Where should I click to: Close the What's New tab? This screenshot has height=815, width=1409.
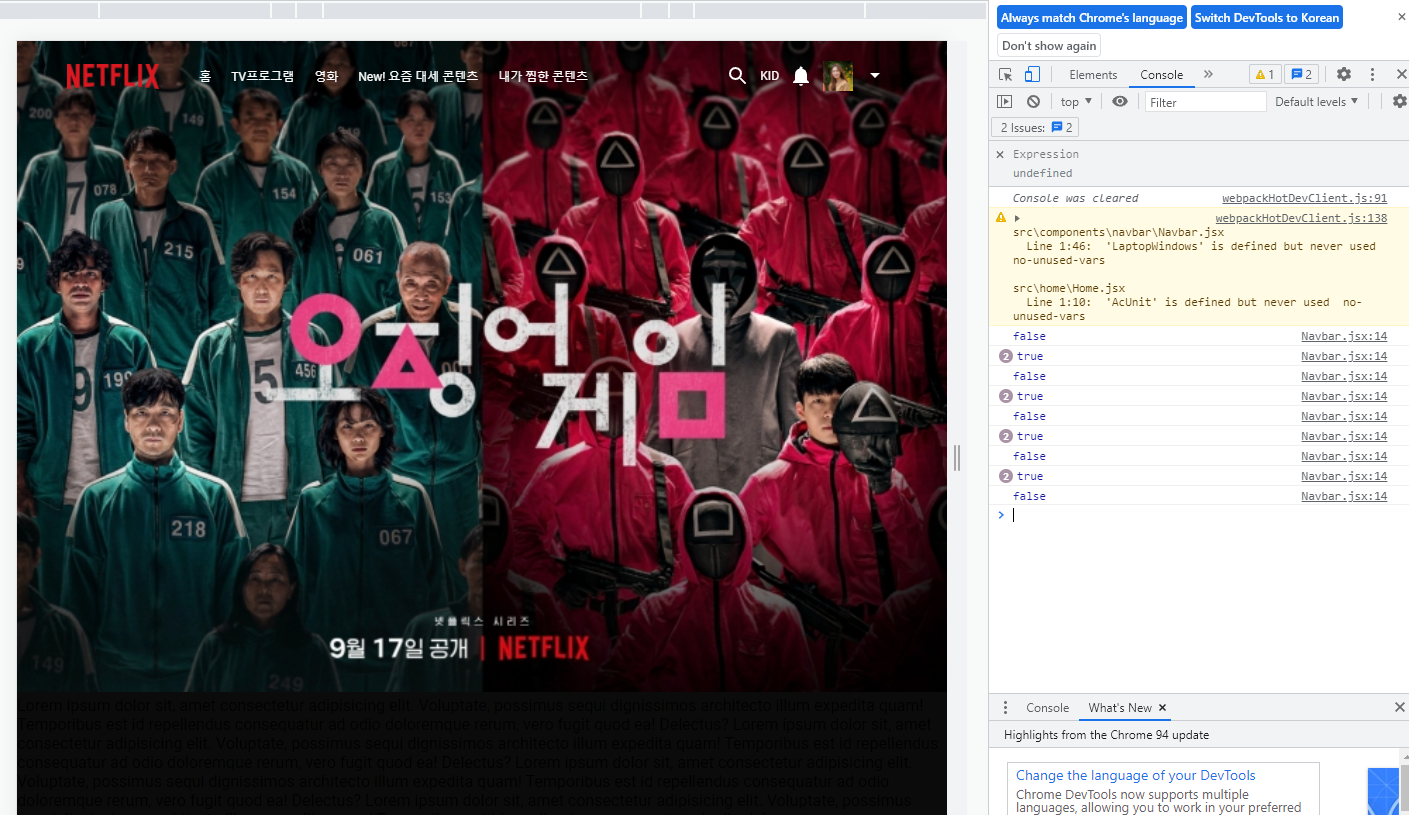click(1163, 708)
